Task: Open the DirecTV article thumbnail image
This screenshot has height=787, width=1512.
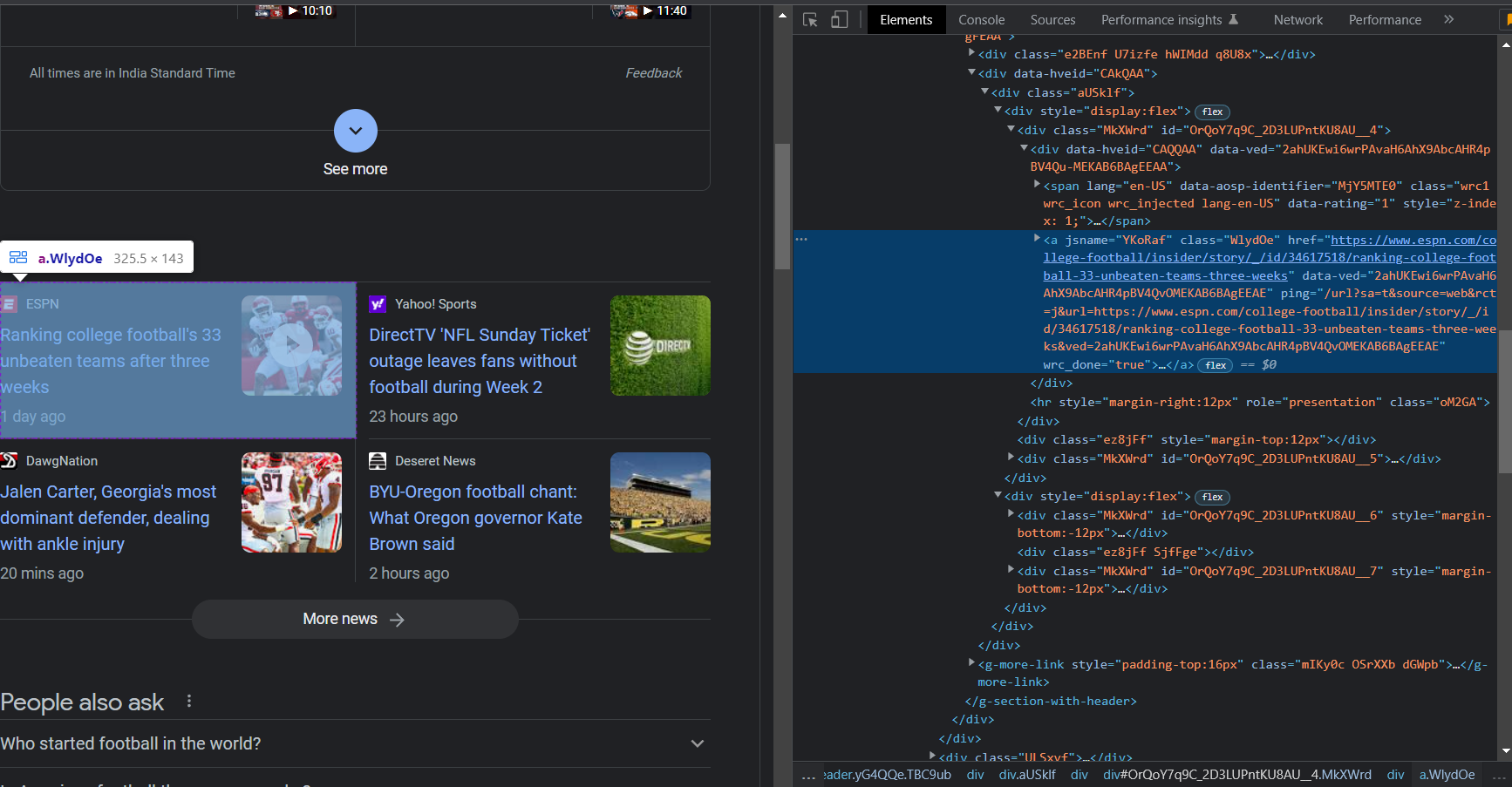Action: (660, 345)
